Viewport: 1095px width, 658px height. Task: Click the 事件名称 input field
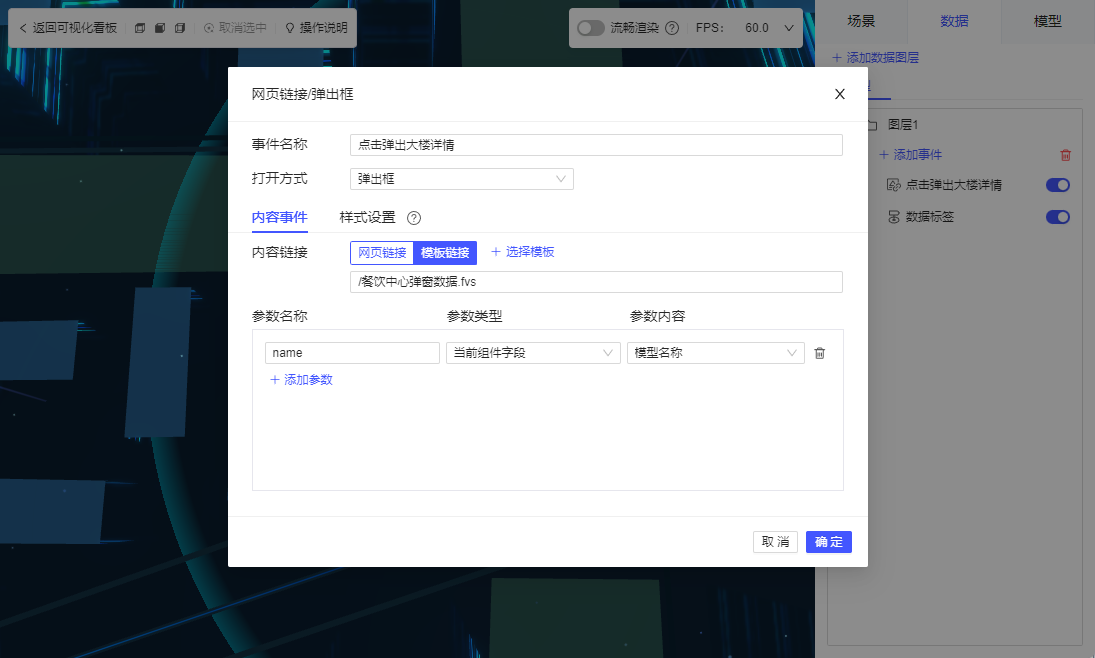pos(596,145)
